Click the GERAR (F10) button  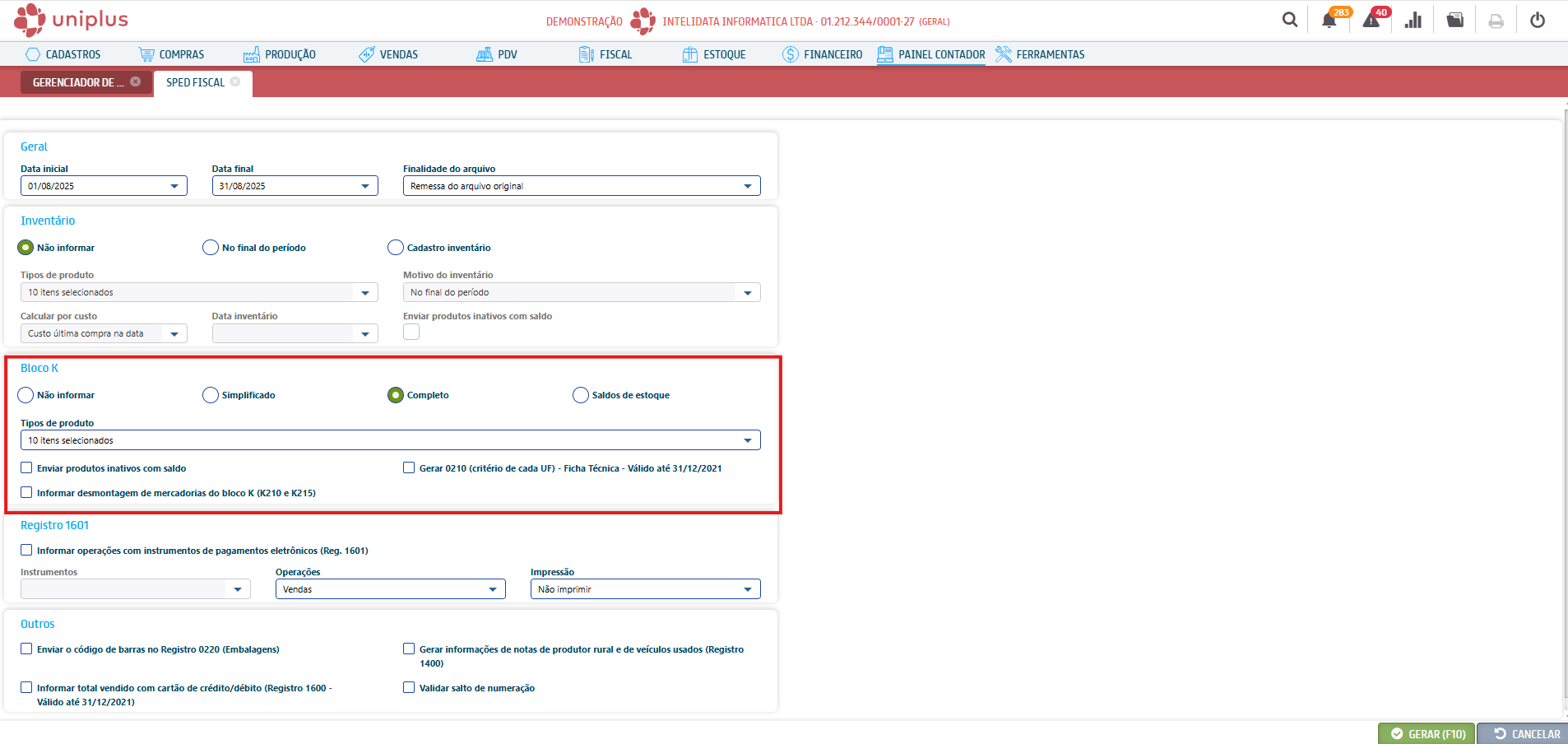[1427, 733]
